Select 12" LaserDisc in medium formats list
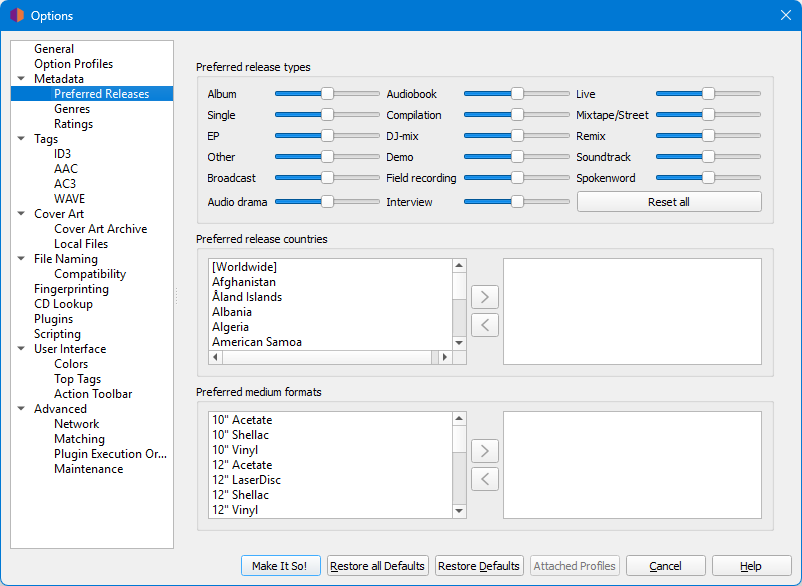 coord(247,480)
